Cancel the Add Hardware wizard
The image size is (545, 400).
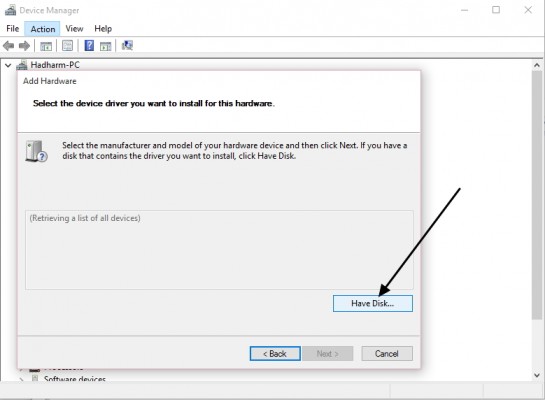pyautogui.click(x=387, y=353)
